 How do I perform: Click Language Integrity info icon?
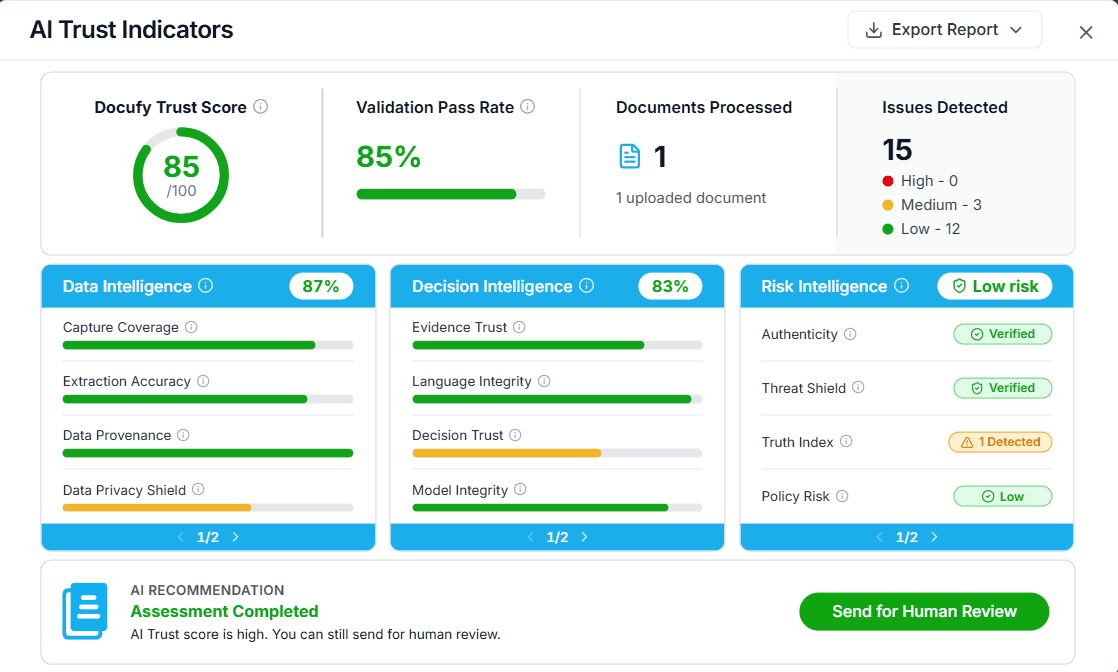coord(544,381)
